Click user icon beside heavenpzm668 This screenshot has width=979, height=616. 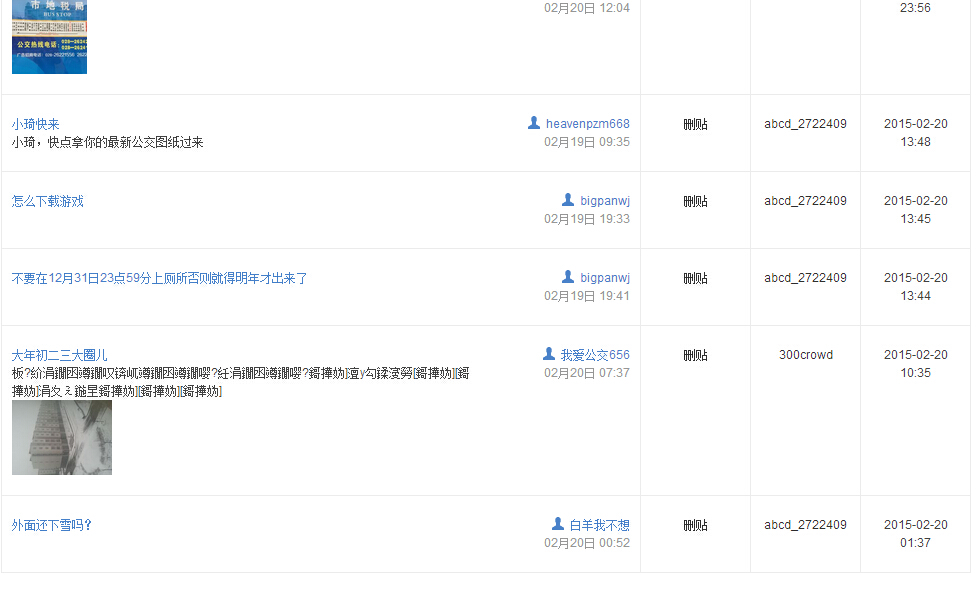[x=534, y=123]
